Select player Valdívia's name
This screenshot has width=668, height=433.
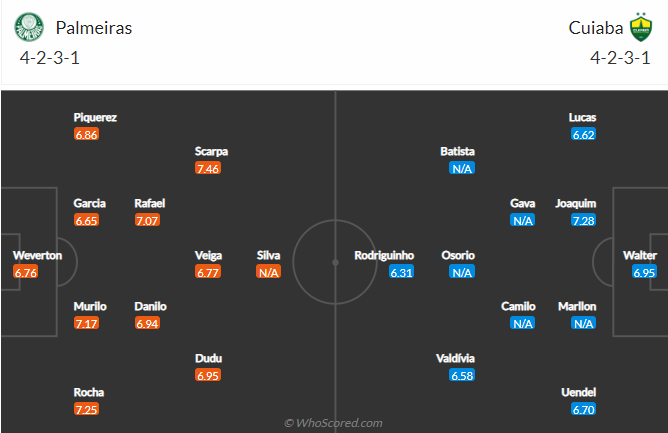point(455,358)
